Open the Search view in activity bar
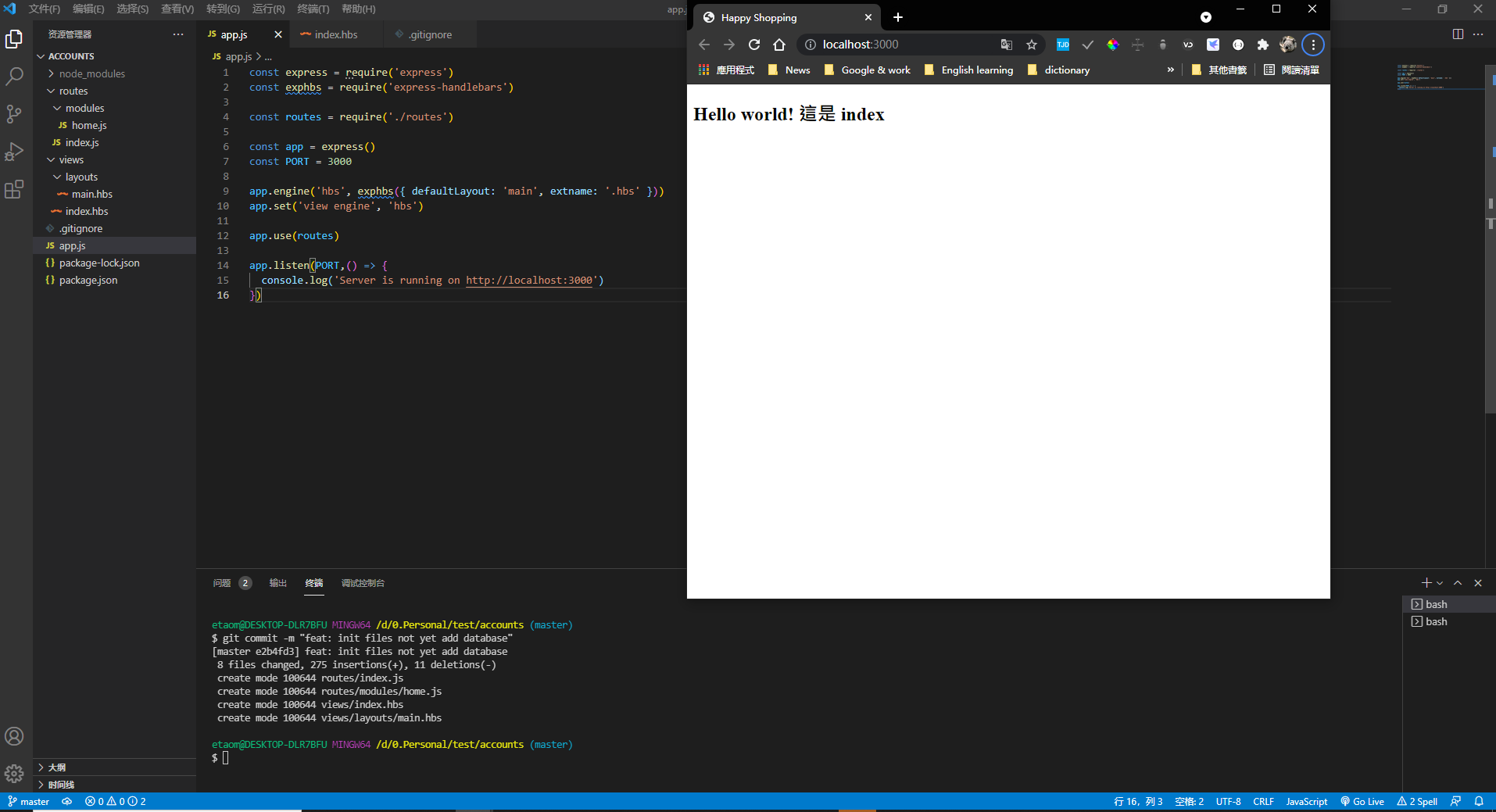This screenshot has width=1496, height=812. pos(14,77)
